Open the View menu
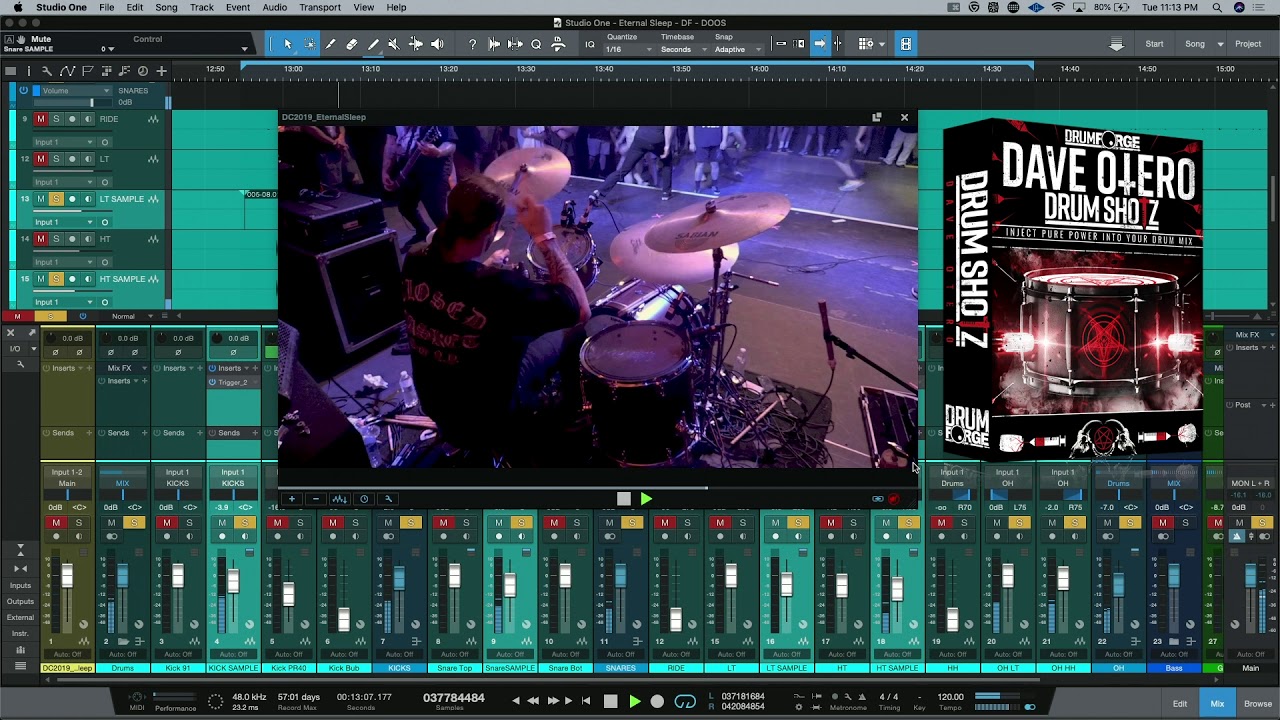The height and width of the screenshot is (720, 1280). (x=364, y=7)
